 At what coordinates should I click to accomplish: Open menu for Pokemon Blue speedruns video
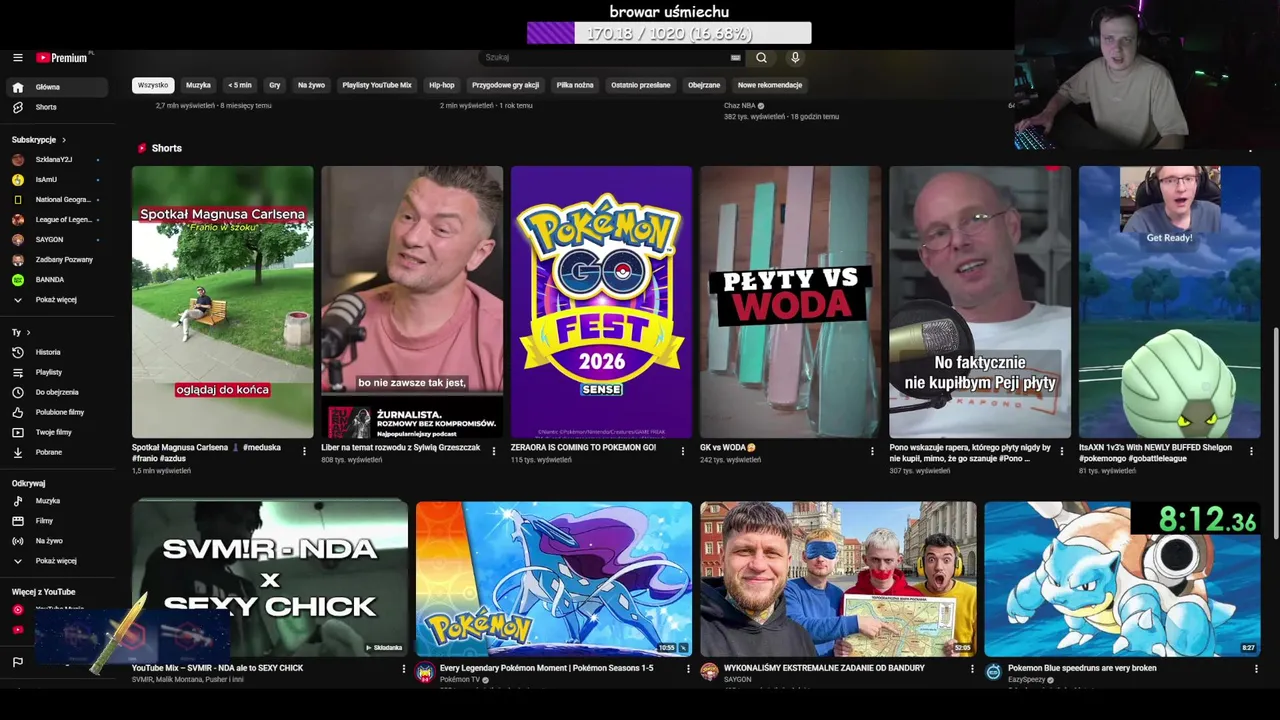[1255, 669]
